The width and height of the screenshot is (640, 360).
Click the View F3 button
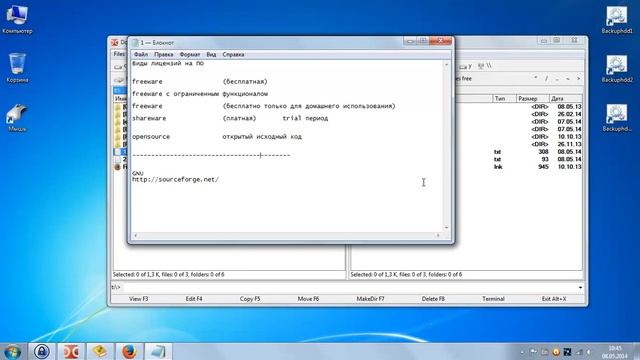tap(139, 299)
